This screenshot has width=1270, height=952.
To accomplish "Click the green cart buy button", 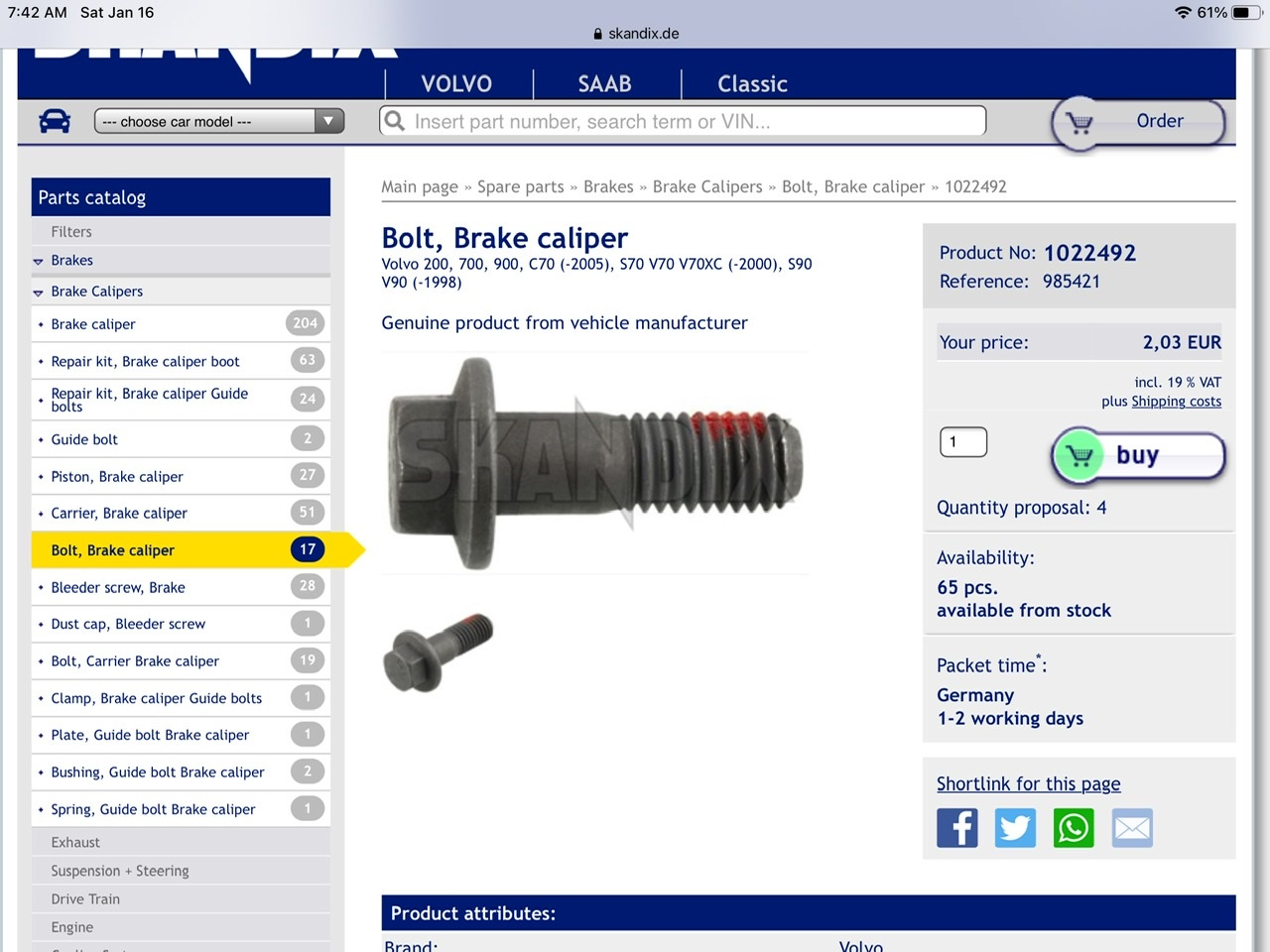I will [x=1137, y=456].
